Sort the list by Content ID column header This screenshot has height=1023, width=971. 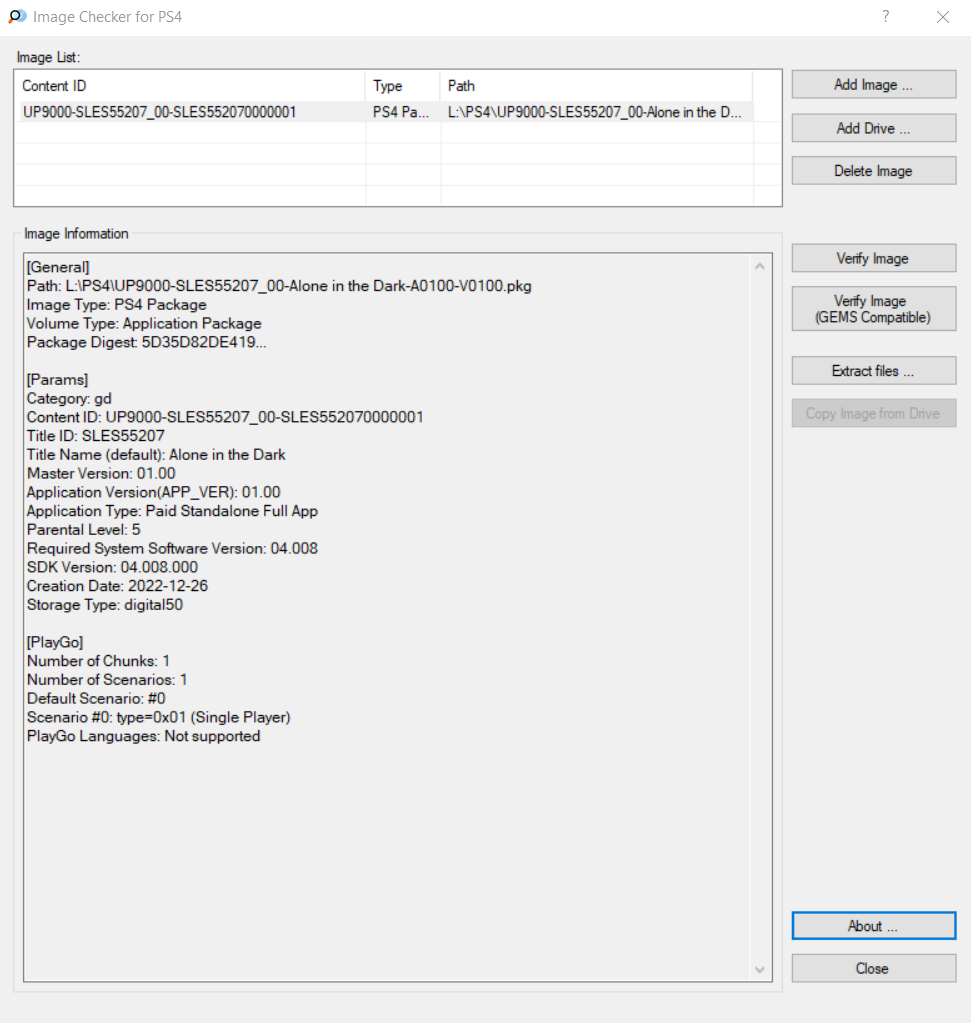[190, 86]
